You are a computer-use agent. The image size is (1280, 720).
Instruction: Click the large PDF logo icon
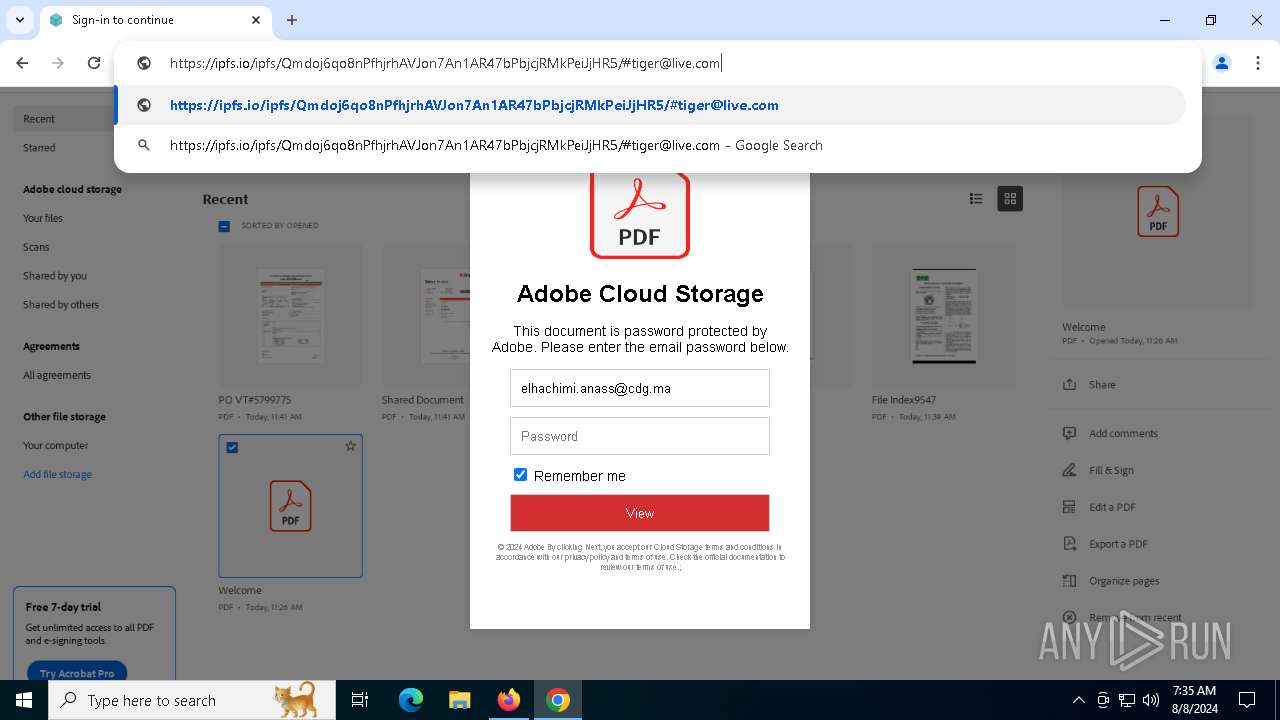point(640,216)
